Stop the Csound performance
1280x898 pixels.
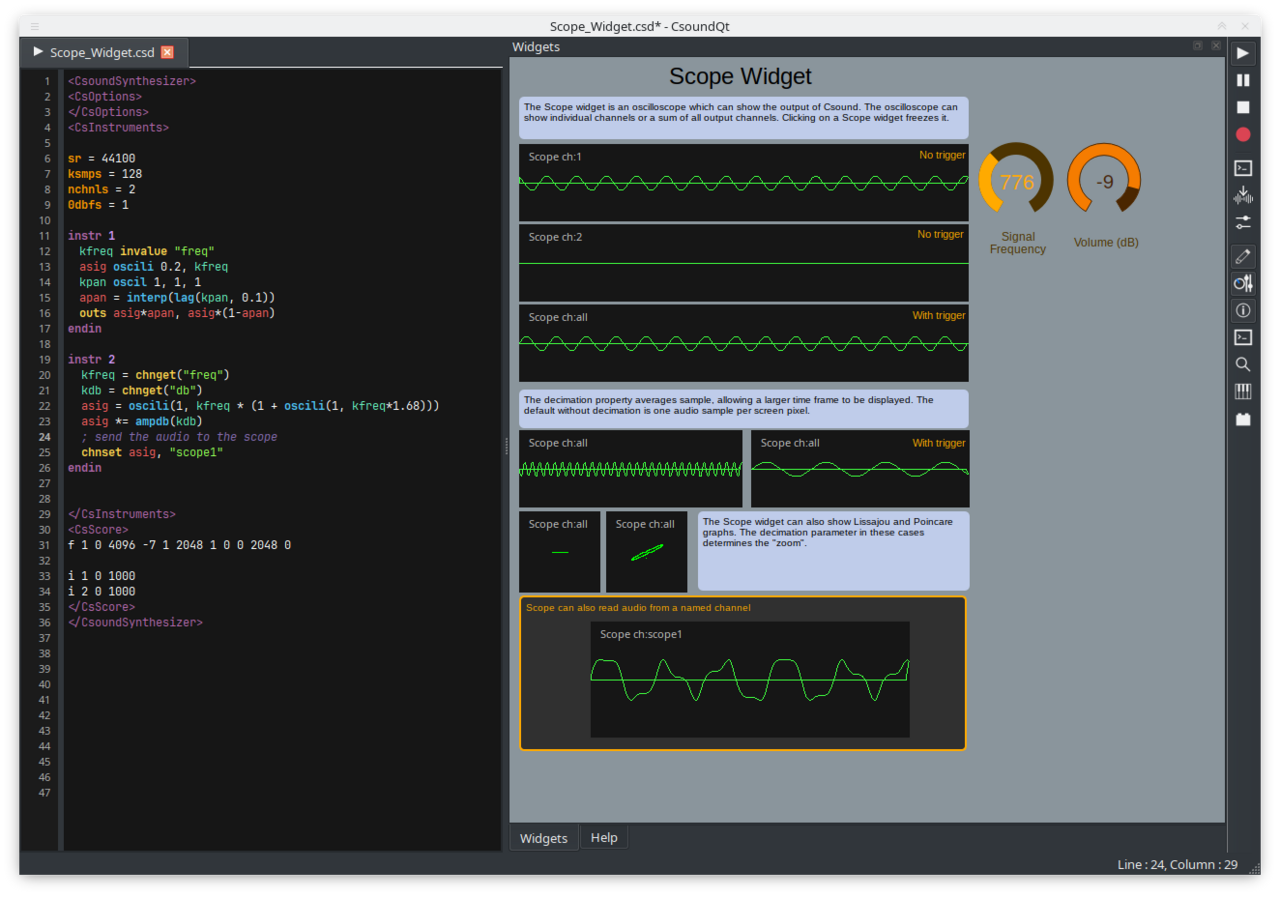pyautogui.click(x=1243, y=107)
